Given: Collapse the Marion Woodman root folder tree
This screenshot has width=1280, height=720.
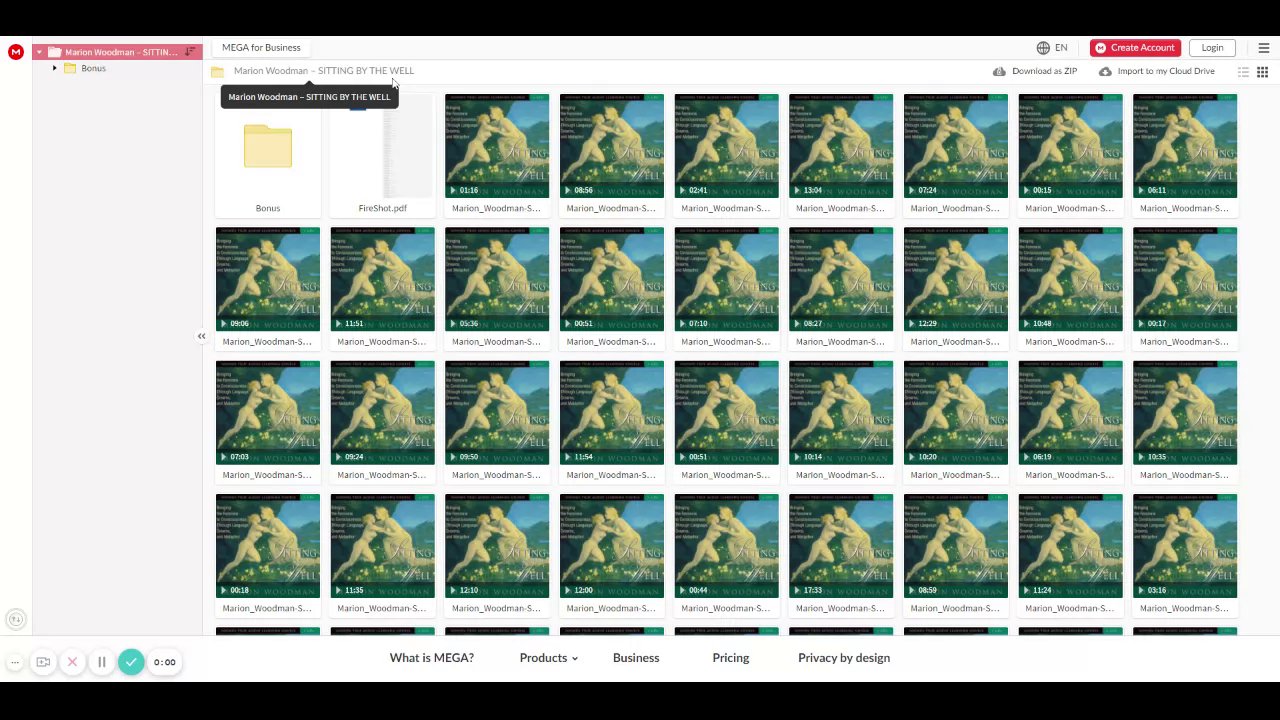Looking at the screenshot, I should (x=40, y=52).
